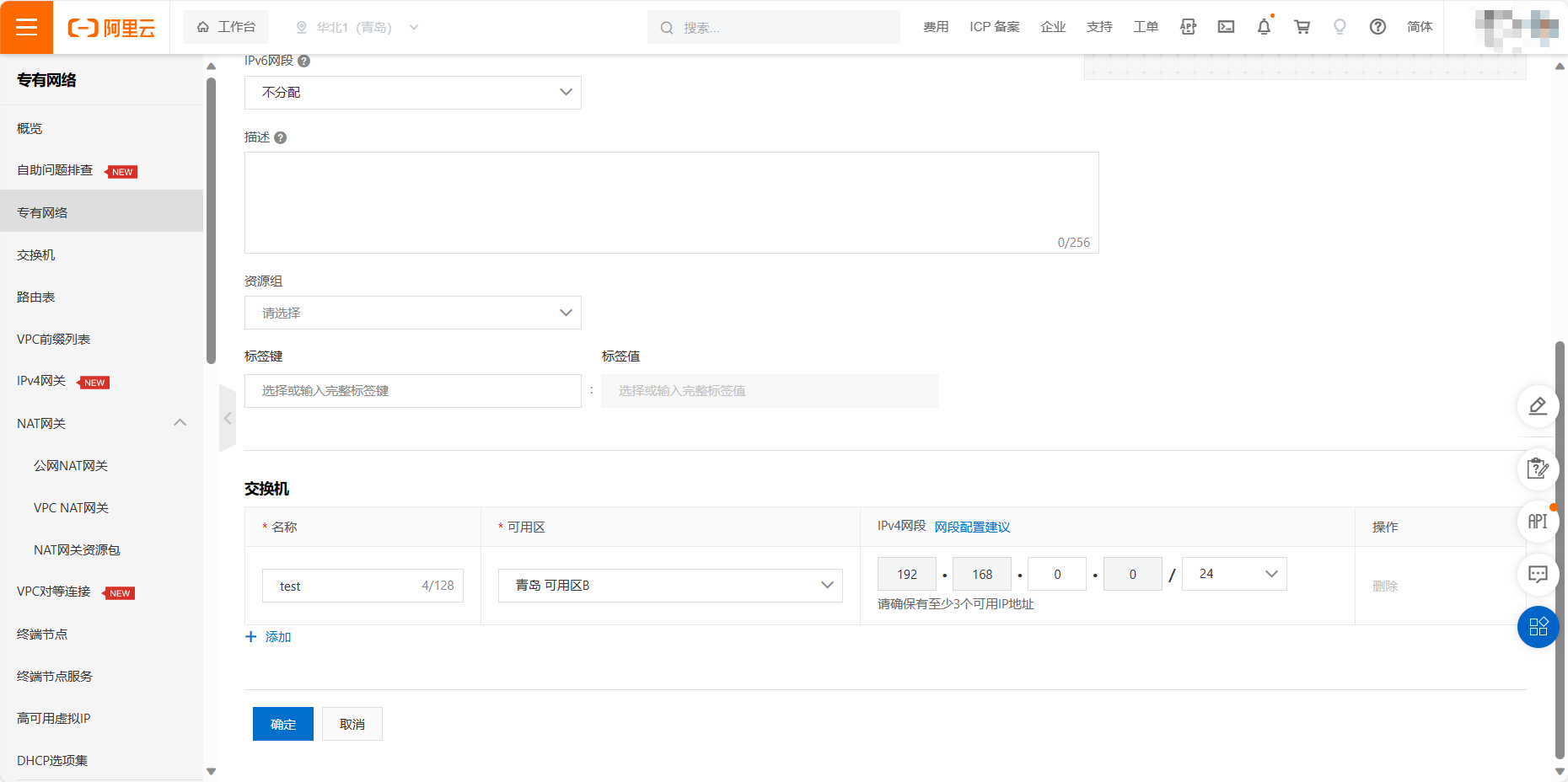Viewport: 1568px width, 782px height.
Task: Open the floating chat feedback icon
Action: click(x=1538, y=575)
